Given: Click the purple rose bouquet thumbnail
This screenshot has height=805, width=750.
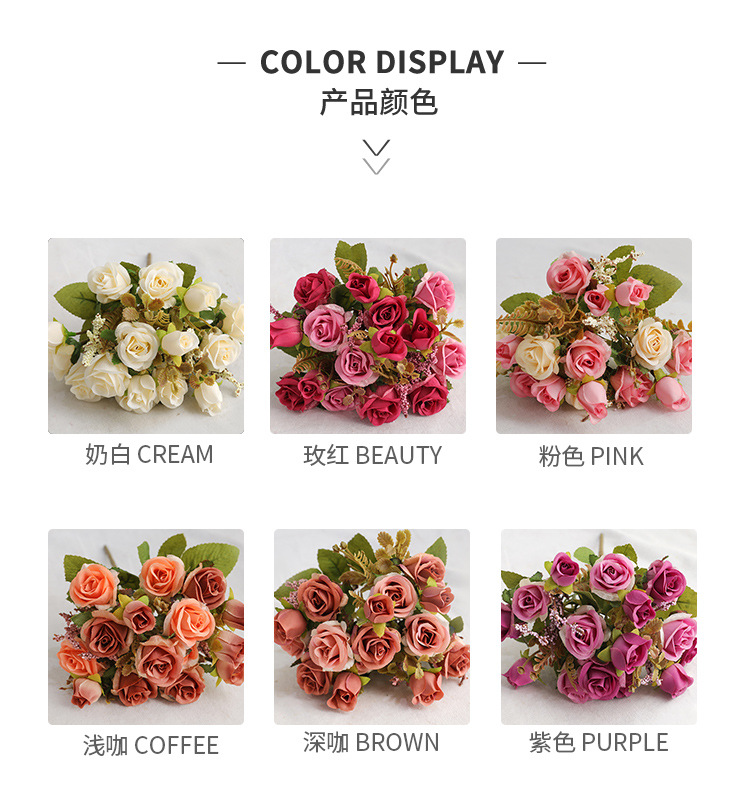Looking at the screenshot, I should coord(599,627).
